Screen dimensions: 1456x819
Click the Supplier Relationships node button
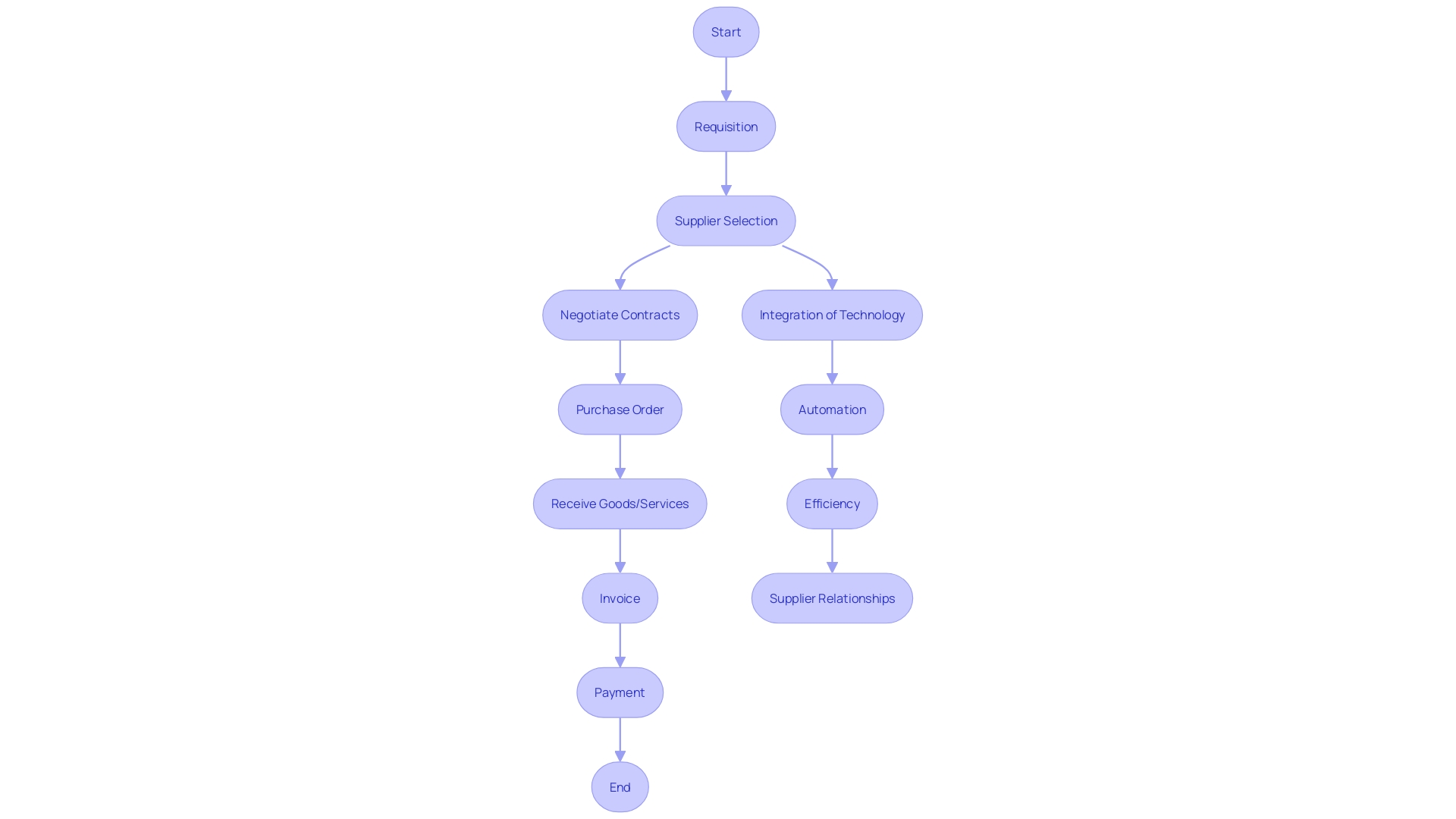[x=832, y=598]
